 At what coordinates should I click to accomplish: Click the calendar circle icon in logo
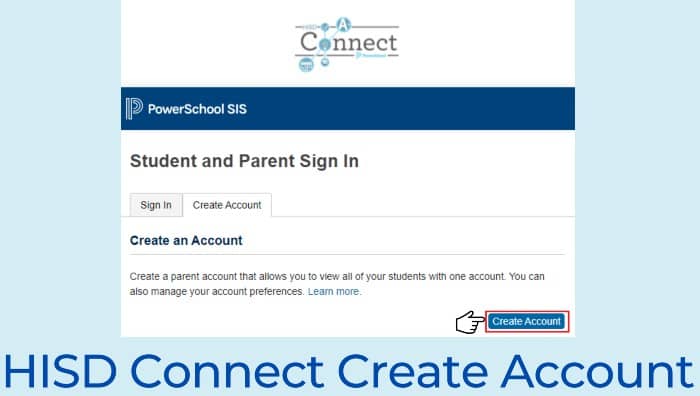(306, 65)
